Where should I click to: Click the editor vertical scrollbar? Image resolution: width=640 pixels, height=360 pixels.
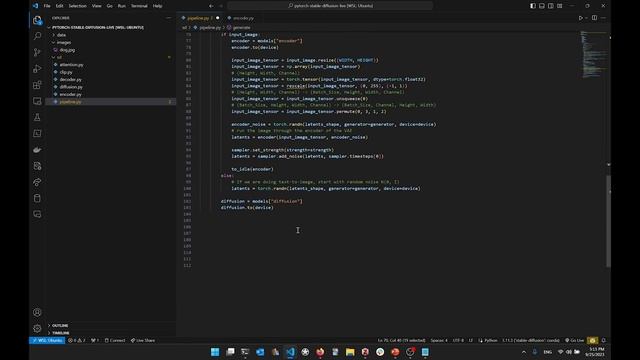[608, 220]
